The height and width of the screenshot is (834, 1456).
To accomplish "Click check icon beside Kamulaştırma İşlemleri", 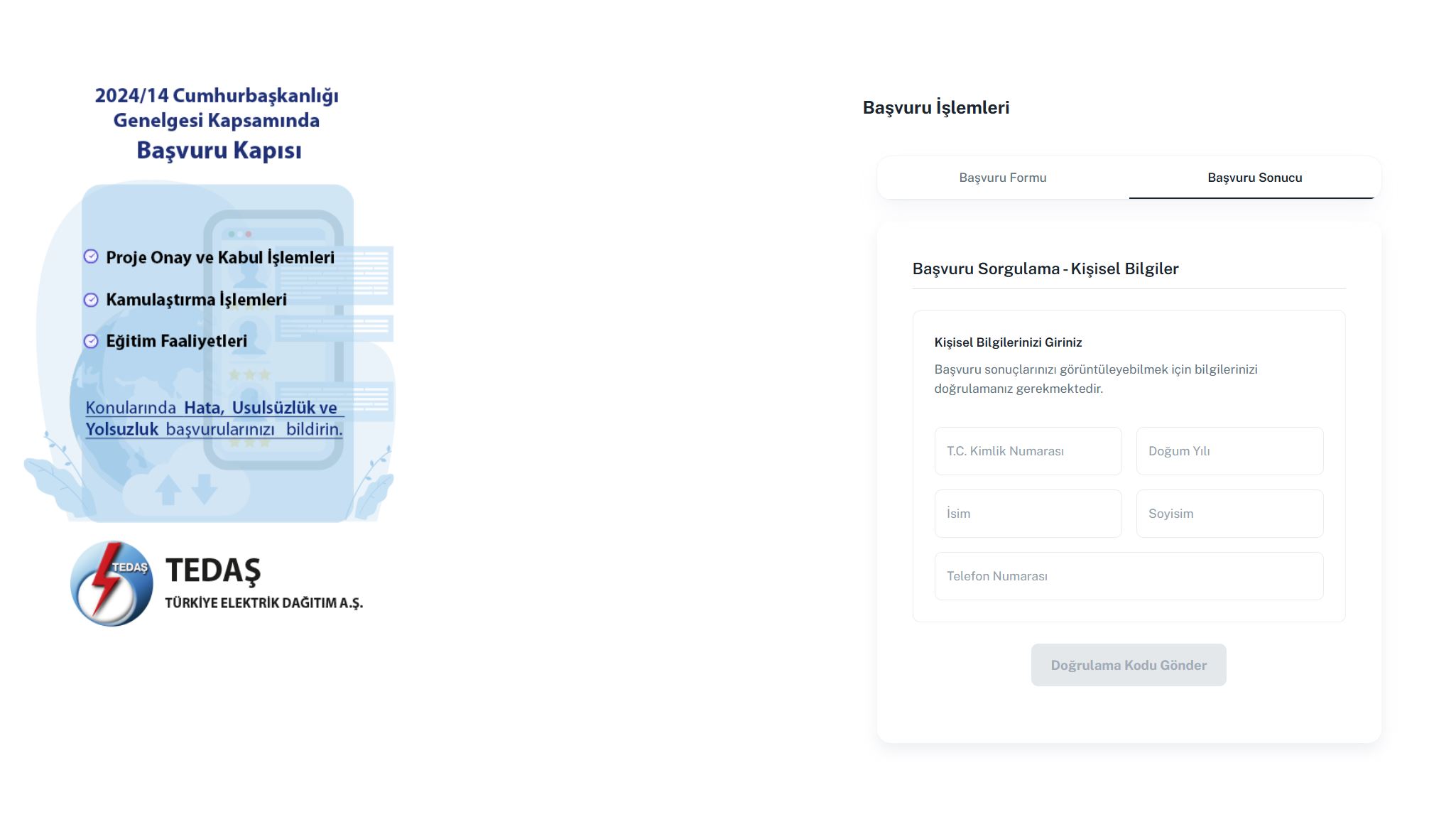I will (91, 300).
